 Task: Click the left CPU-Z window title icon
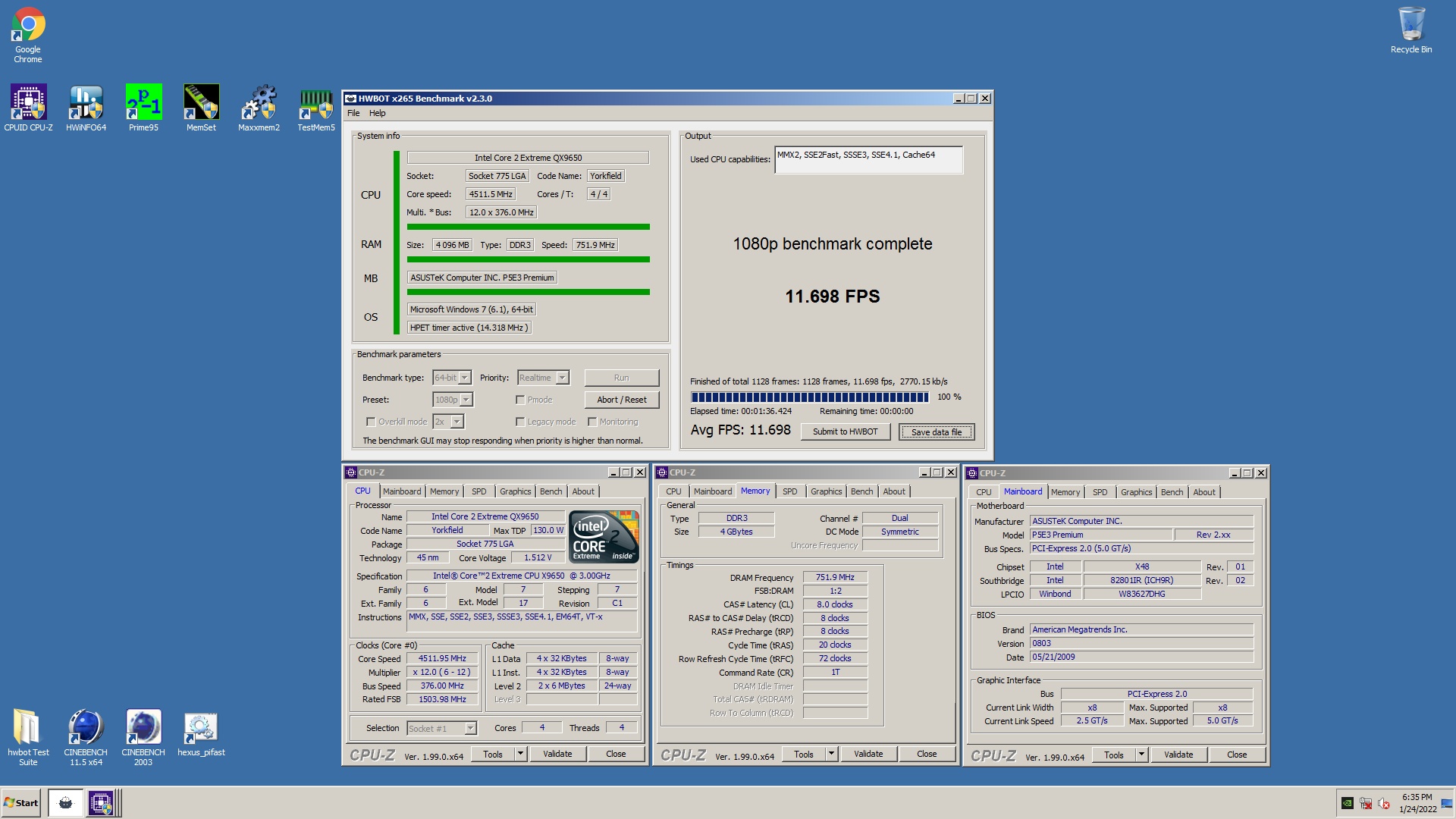(x=351, y=472)
